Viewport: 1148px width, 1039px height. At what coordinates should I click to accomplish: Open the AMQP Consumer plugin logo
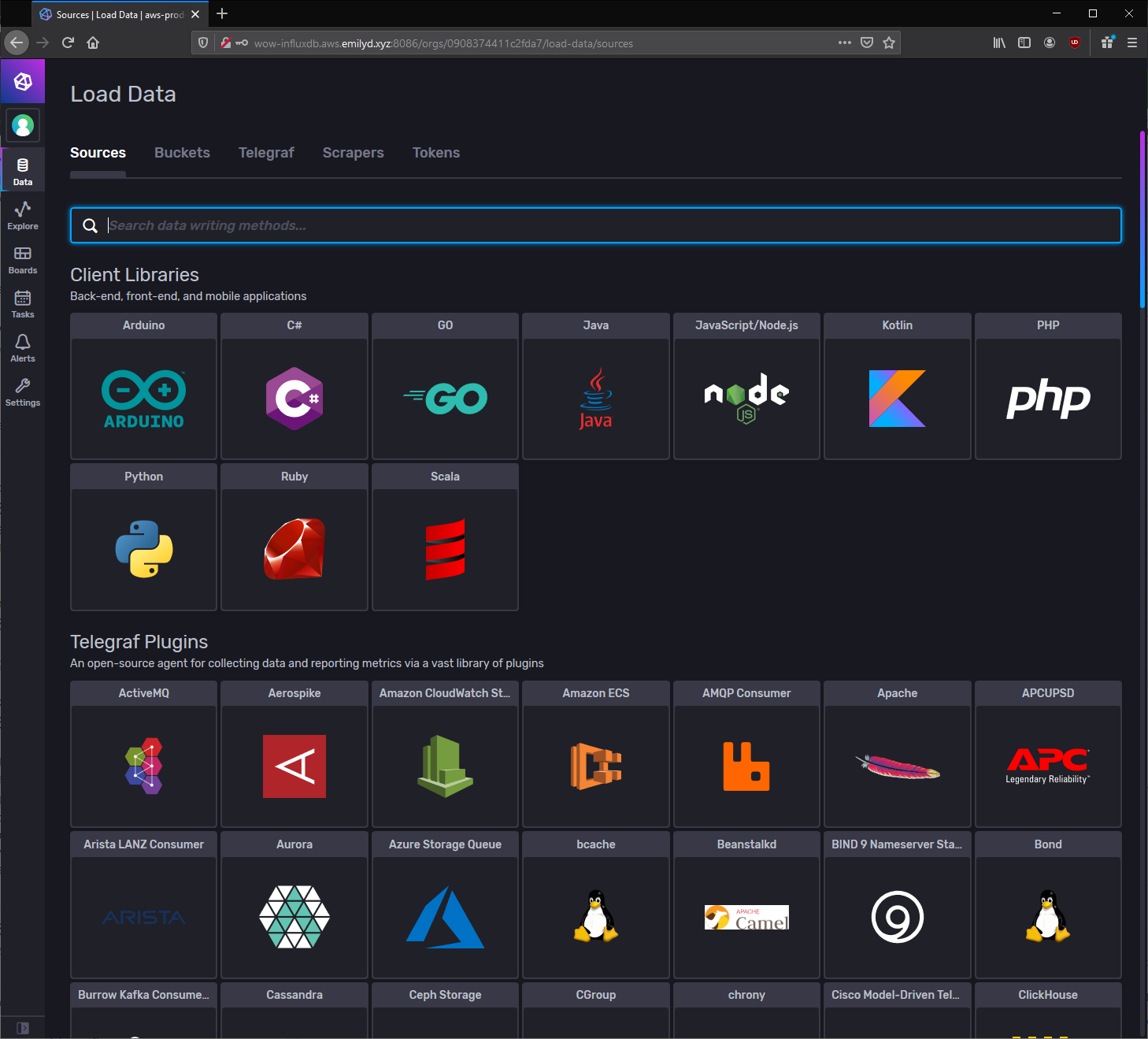(x=746, y=766)
